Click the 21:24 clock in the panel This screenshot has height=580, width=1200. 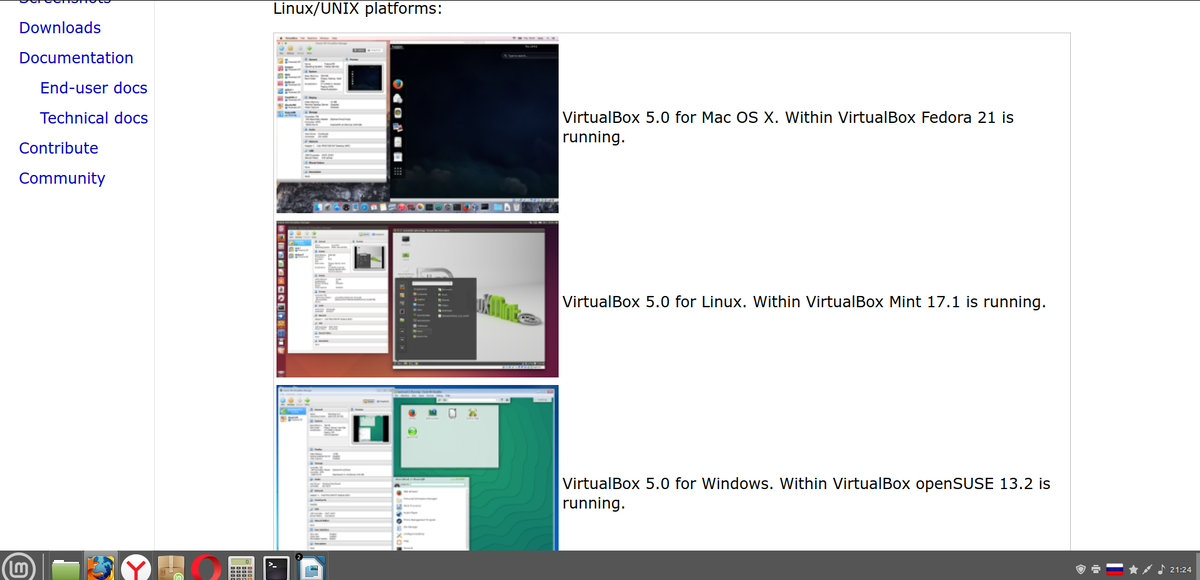click(x=1181, y=569)
